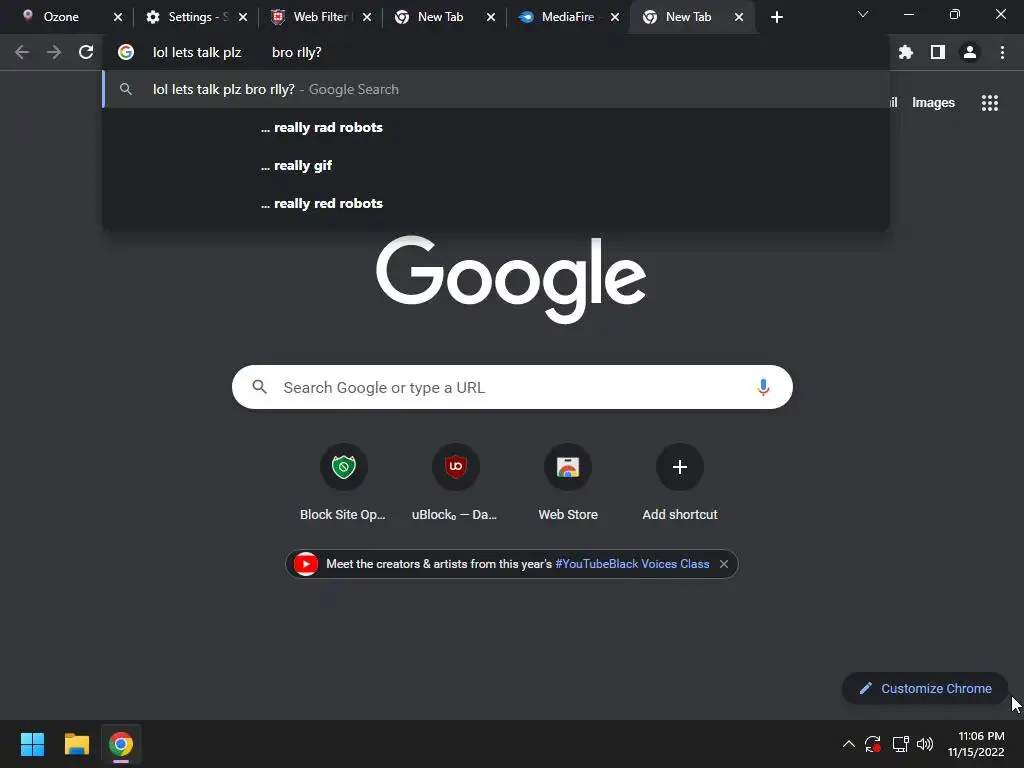Start voice search with microphone icon
The width and height of the screenshot is (1024, 768).
763,387
